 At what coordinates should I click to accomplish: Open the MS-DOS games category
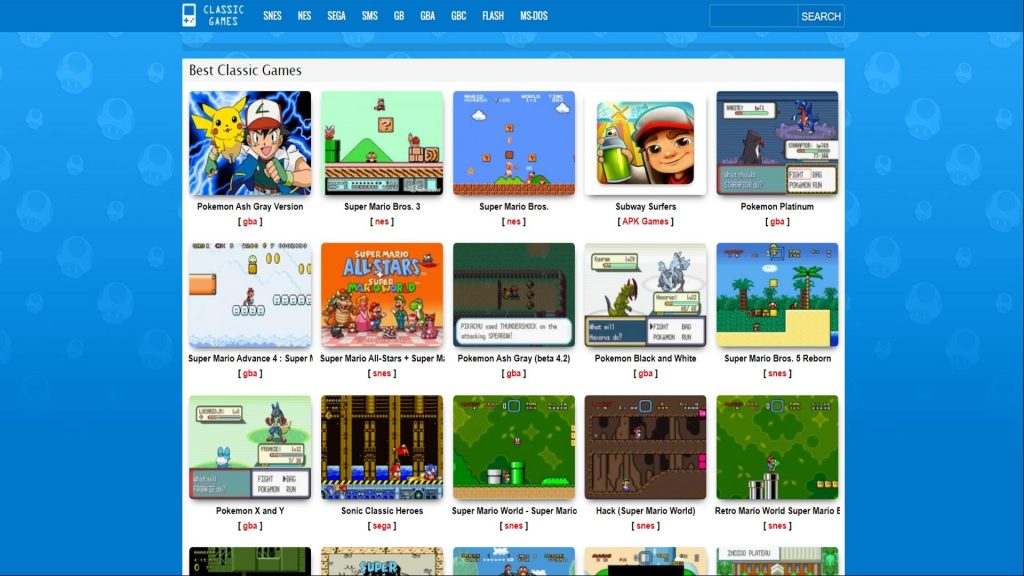[x=534, y=15]
